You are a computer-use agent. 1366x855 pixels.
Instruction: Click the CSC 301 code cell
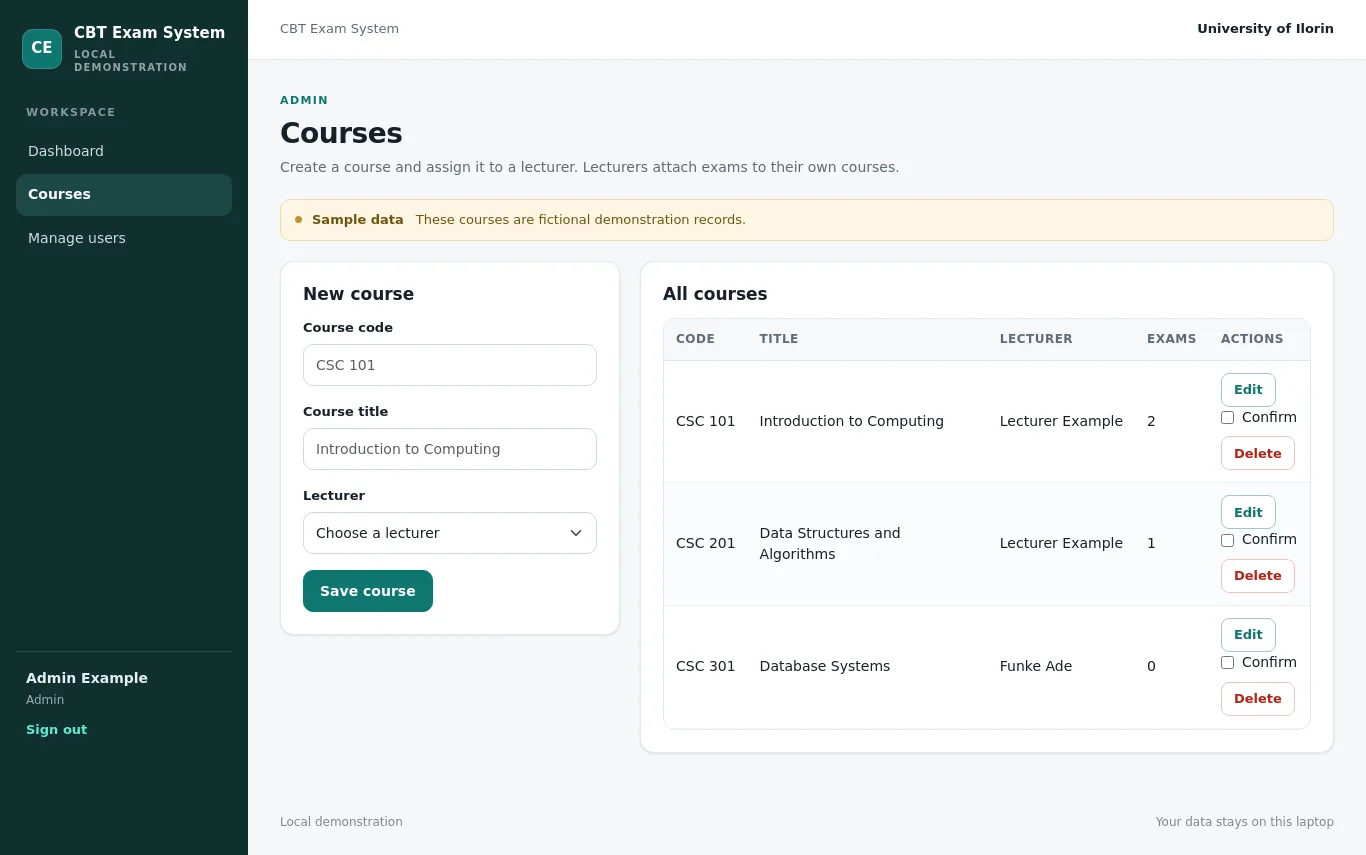click(706, 666)
